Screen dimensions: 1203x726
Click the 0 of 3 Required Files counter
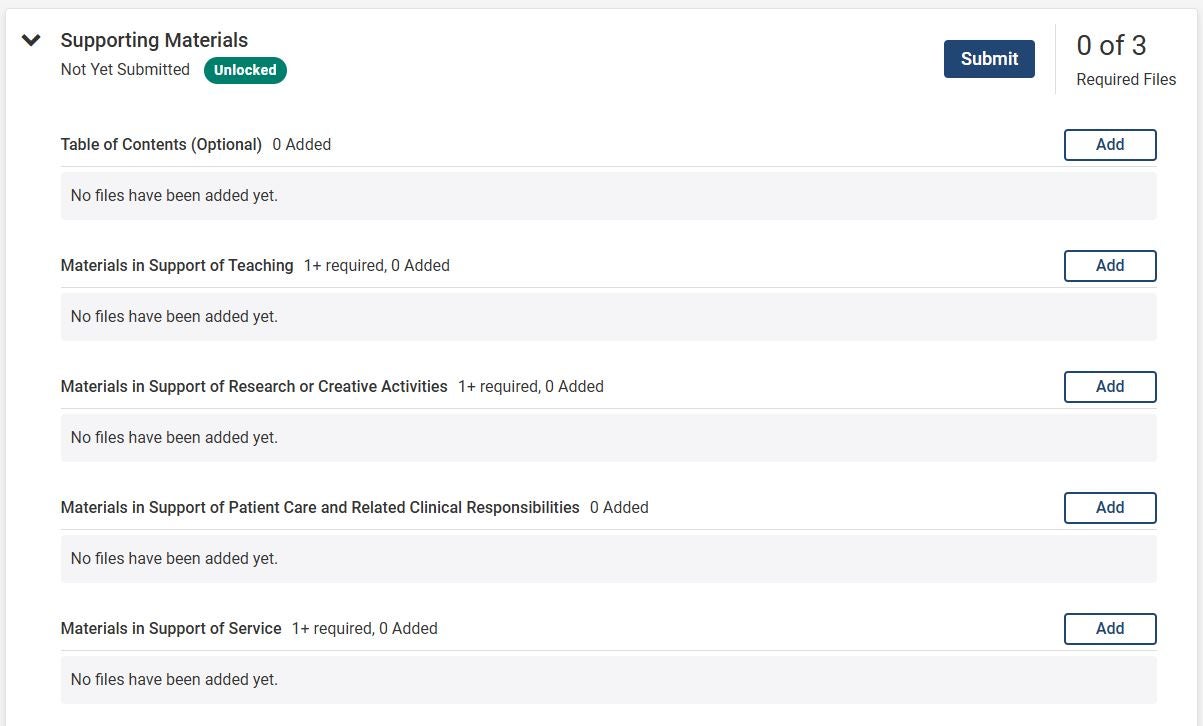[x=1126, y=59]
